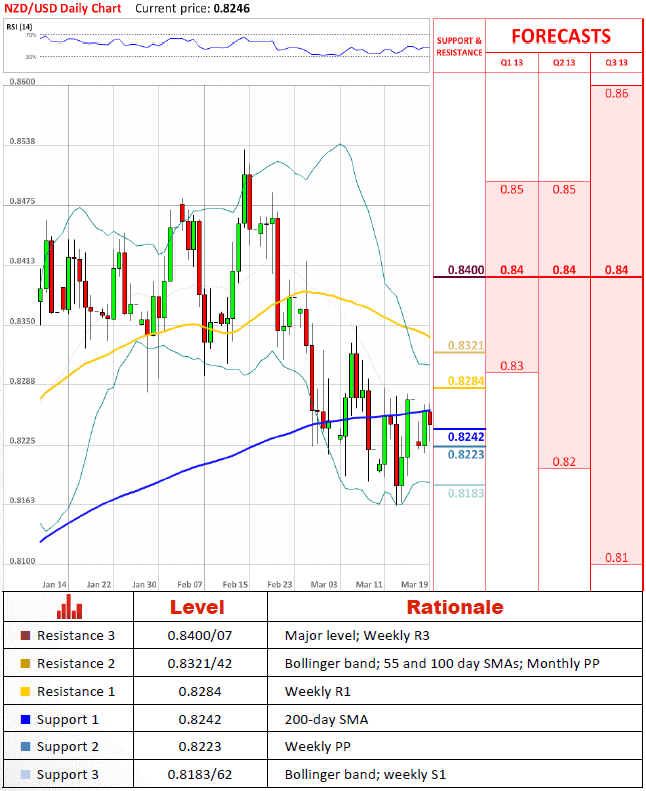Click the 0.84 forecast value in Q1 13
The width and height of the screenshot is (646, 791).
click(x=511, y=270)
